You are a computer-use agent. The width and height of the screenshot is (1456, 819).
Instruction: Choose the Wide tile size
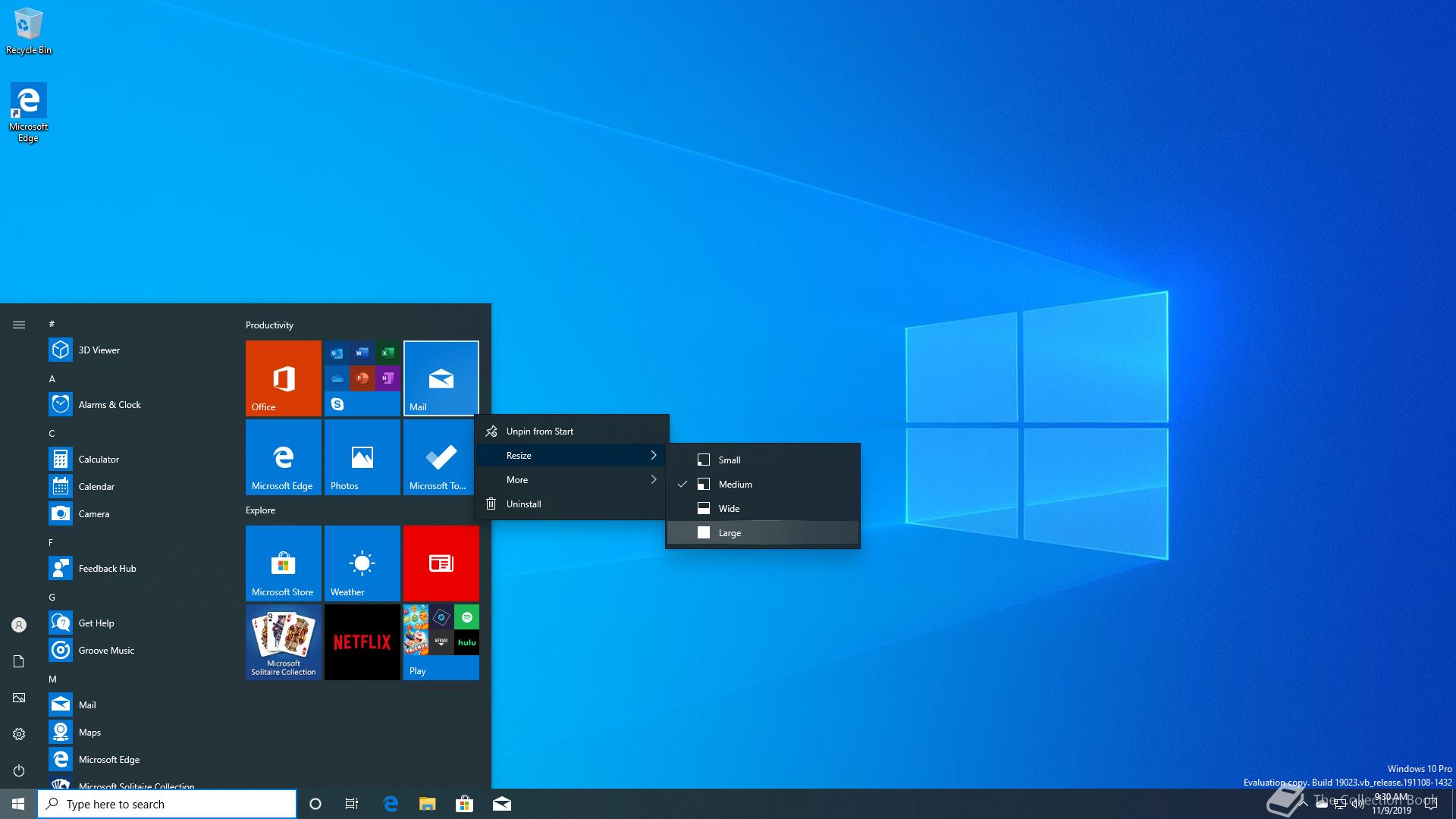coord(729,508)
